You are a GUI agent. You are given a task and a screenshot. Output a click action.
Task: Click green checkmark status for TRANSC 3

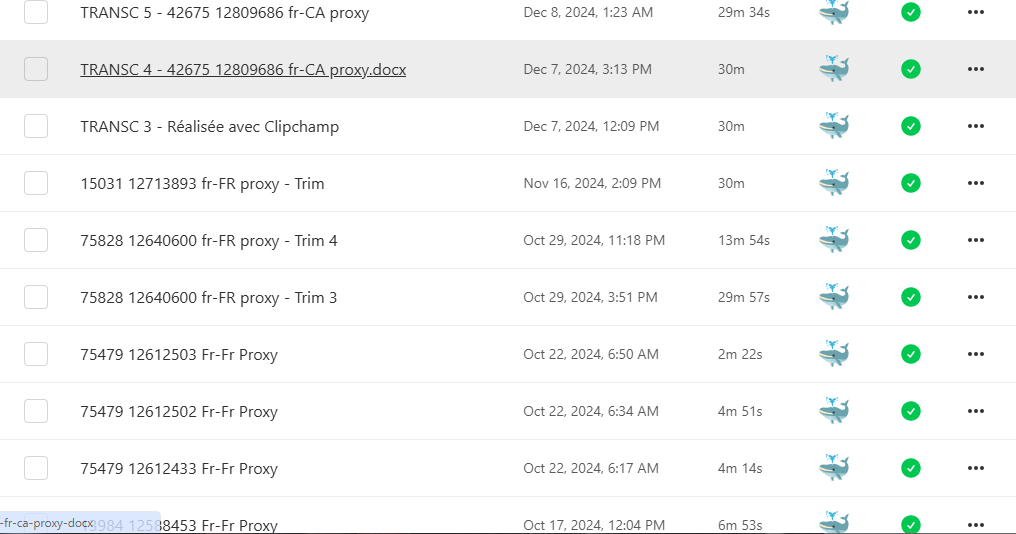point(910,126)
